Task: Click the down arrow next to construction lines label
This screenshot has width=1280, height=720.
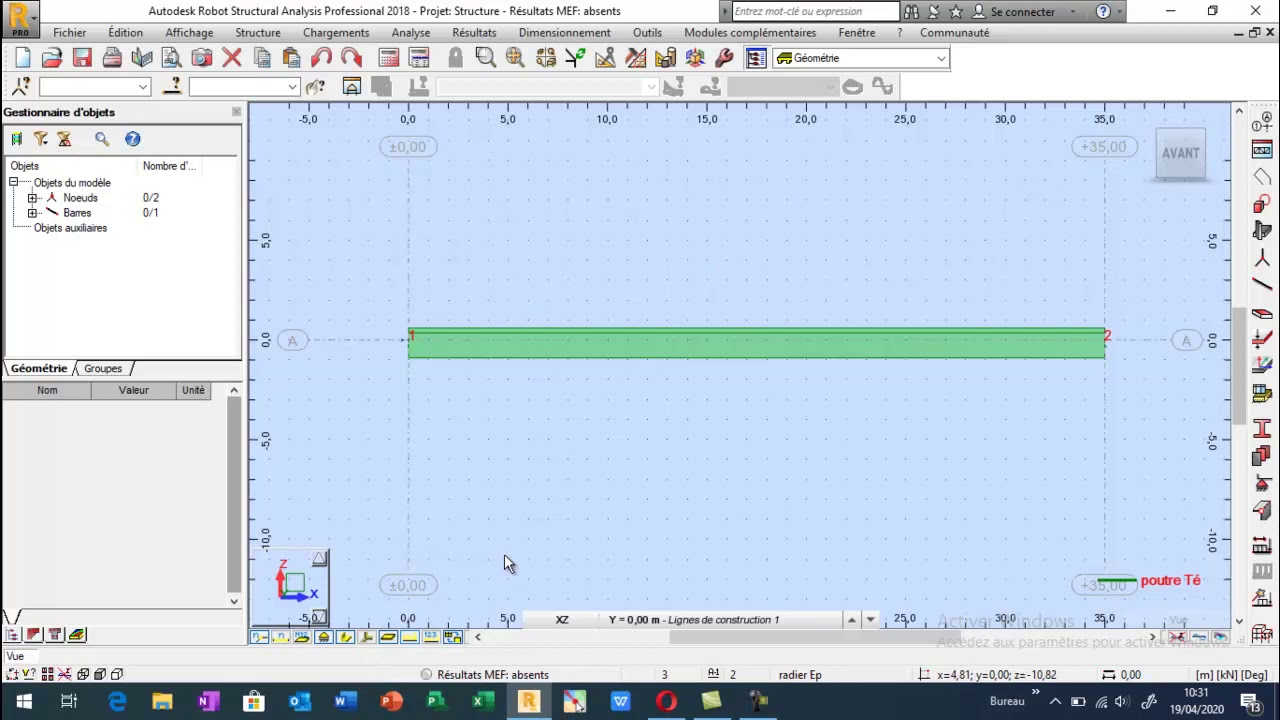Action: click(870, 620)
